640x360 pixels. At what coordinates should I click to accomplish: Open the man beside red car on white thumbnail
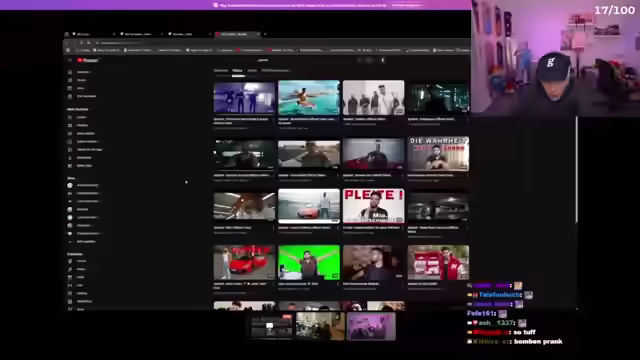click(x=309, y=206)
